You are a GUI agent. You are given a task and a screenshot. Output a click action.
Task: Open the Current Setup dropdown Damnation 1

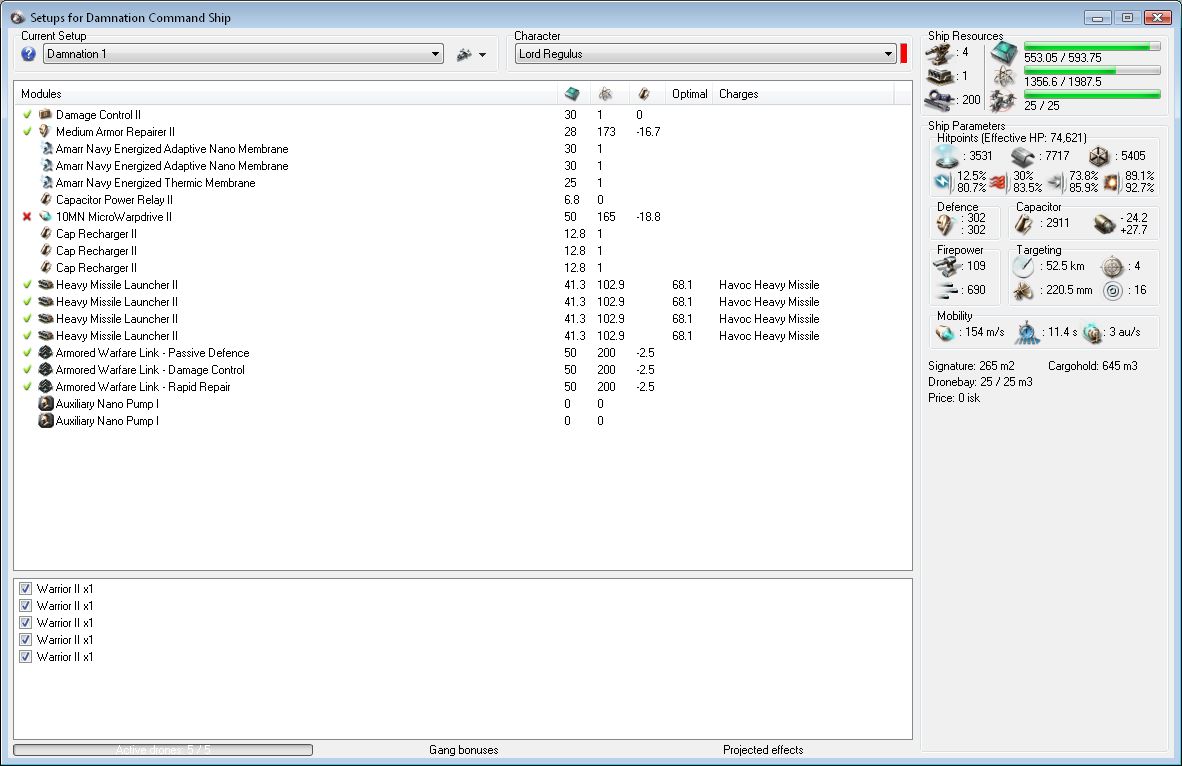click(243, 54)
